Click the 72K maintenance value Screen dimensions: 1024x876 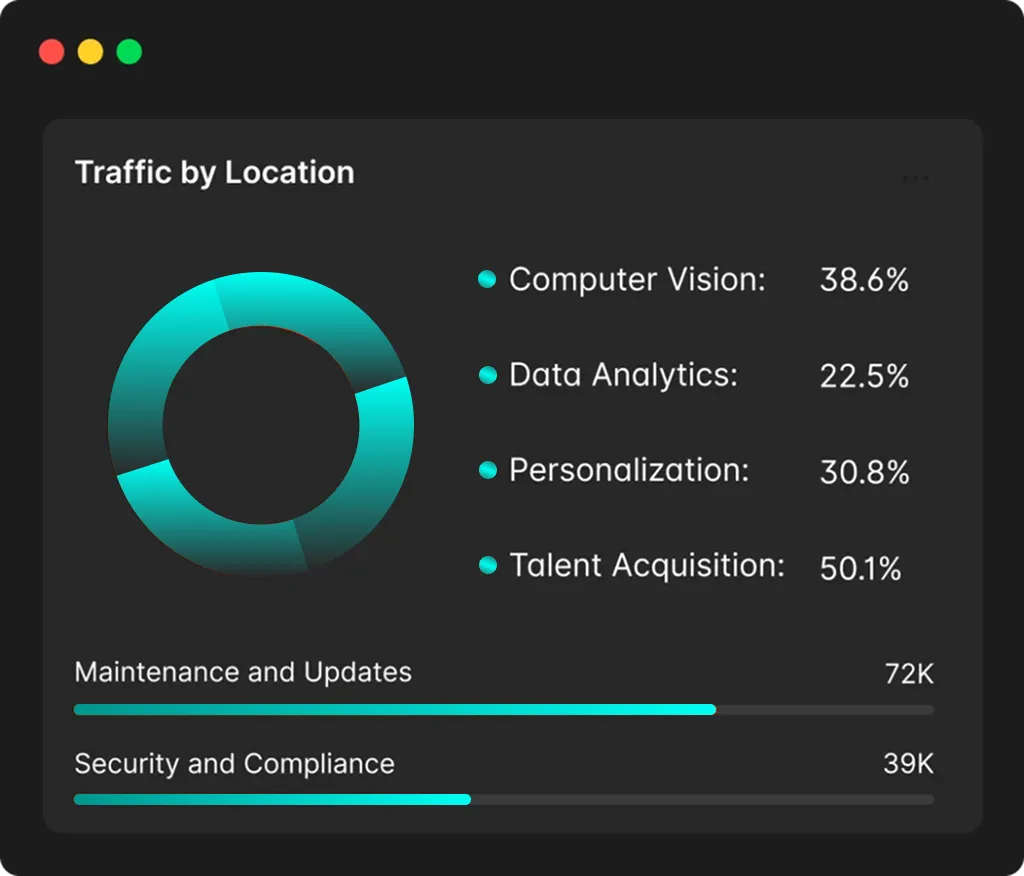pyautogui.click(x=909, y=673)
